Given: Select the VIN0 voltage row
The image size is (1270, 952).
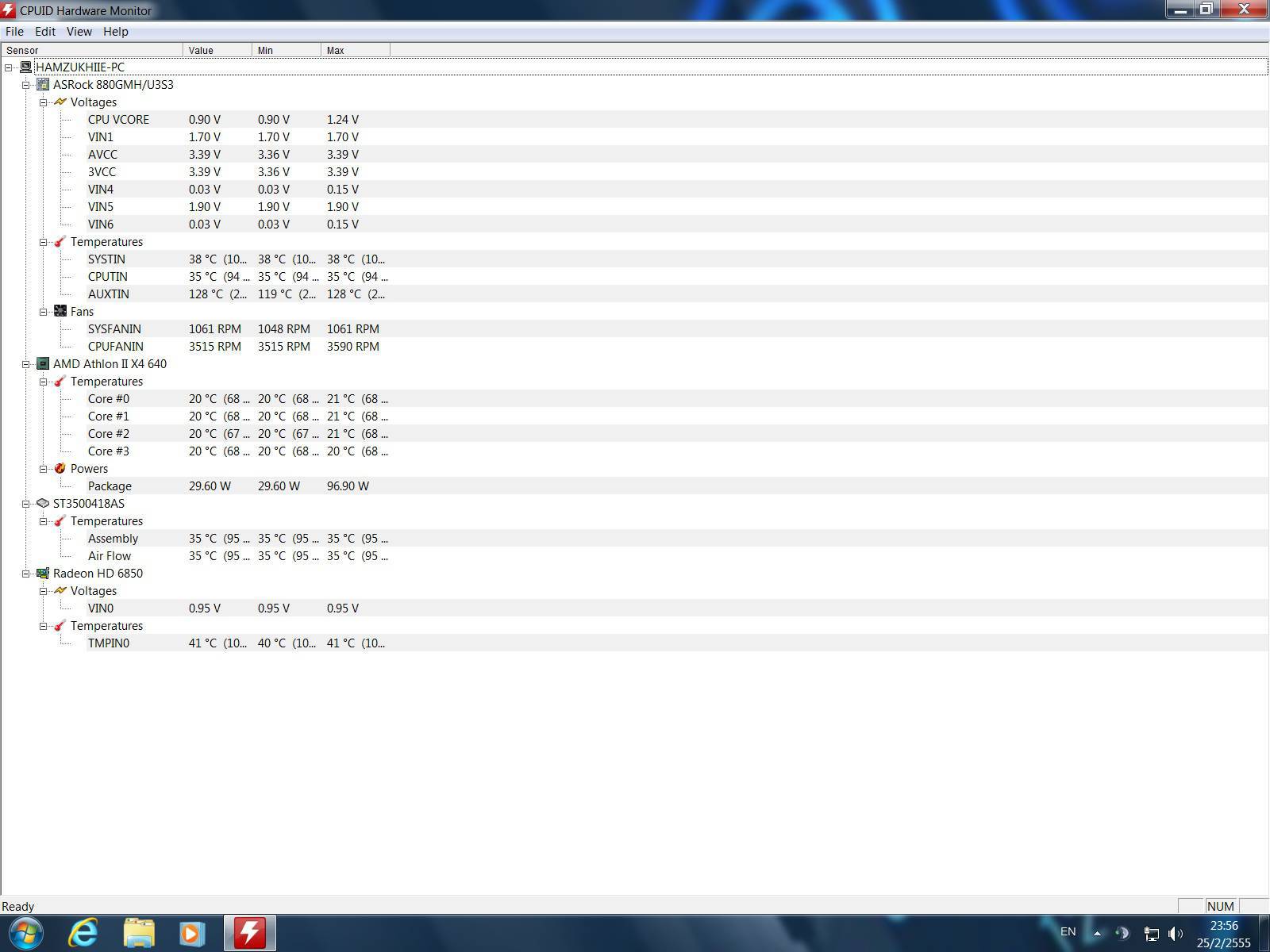Looking at the screenshot, I should pos(634,608).
